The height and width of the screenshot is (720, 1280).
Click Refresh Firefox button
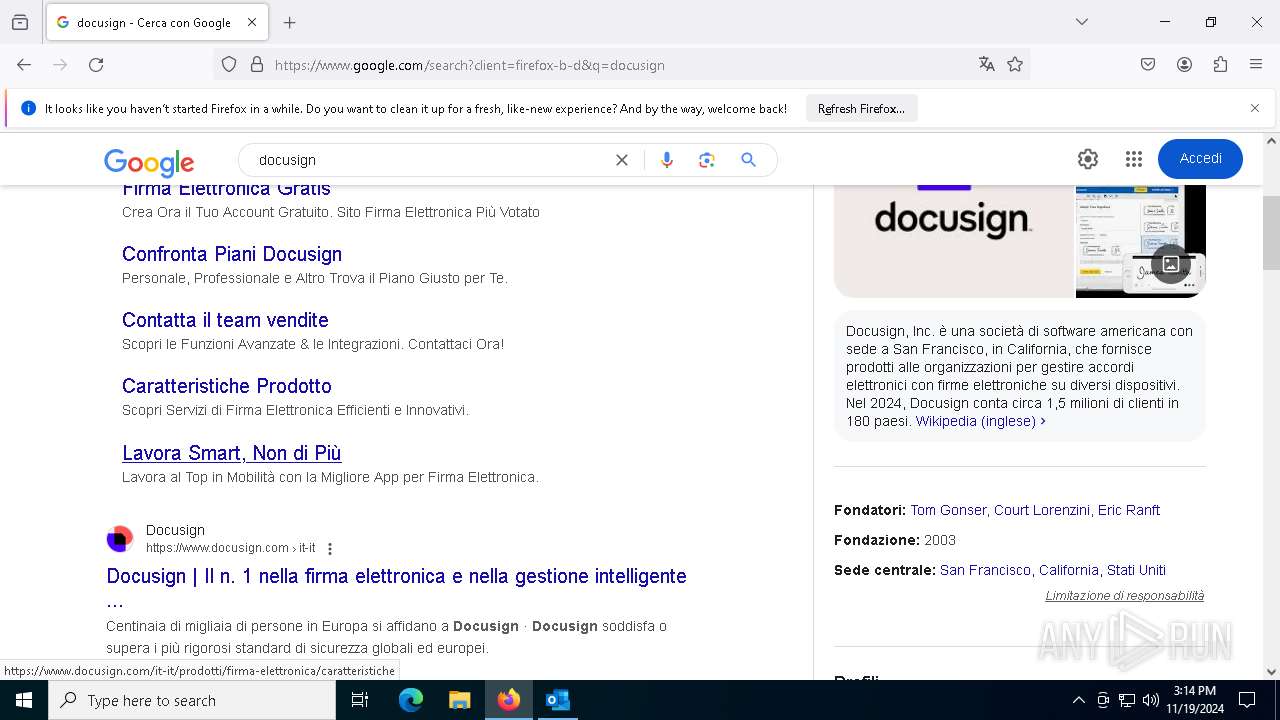pyautogui.click(x=861, y=108)
